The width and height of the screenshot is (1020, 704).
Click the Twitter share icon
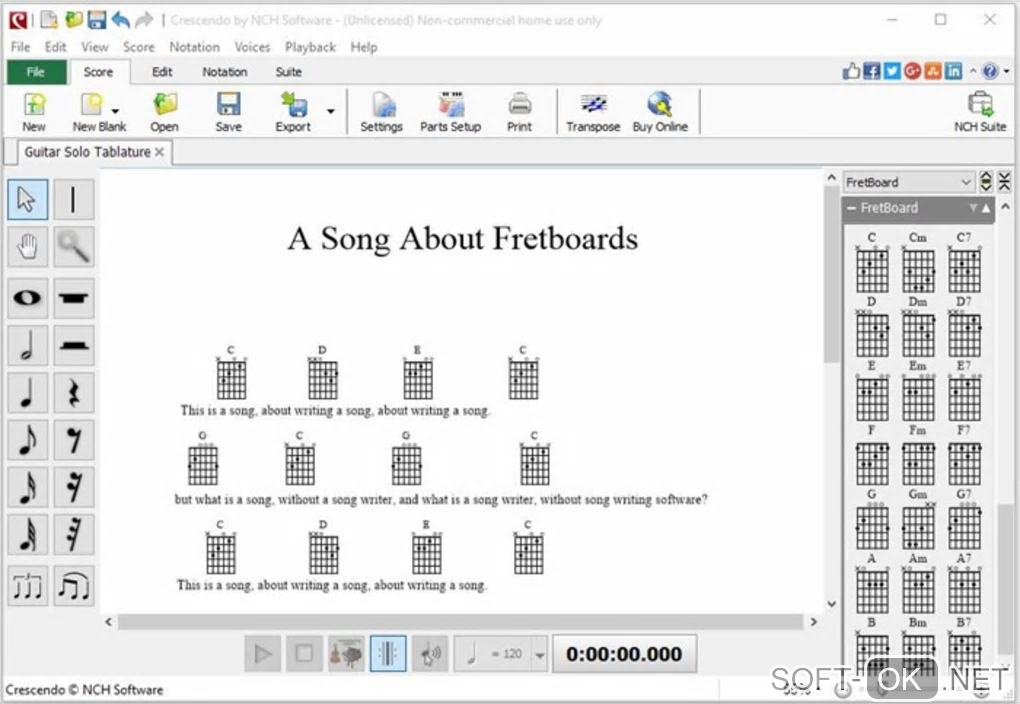892,72
